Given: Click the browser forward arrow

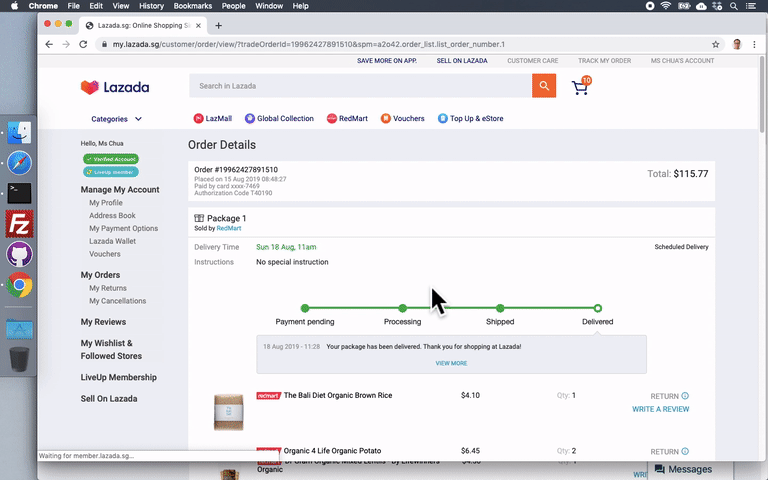Looking at the screenshot, I should point(66,44).
